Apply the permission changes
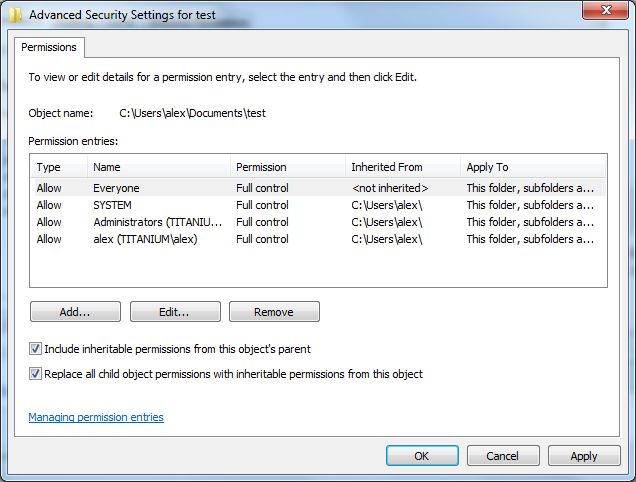Screen dimensions: 636x482 (584, 456)
